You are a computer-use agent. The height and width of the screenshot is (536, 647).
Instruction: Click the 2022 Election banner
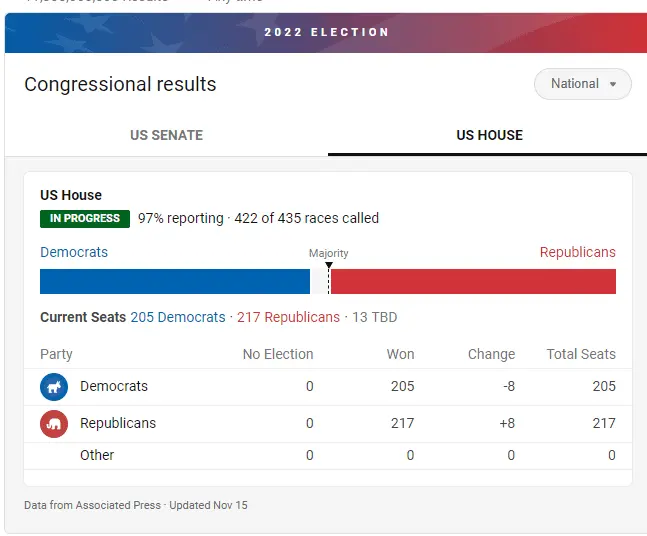(x=326, y=32)
